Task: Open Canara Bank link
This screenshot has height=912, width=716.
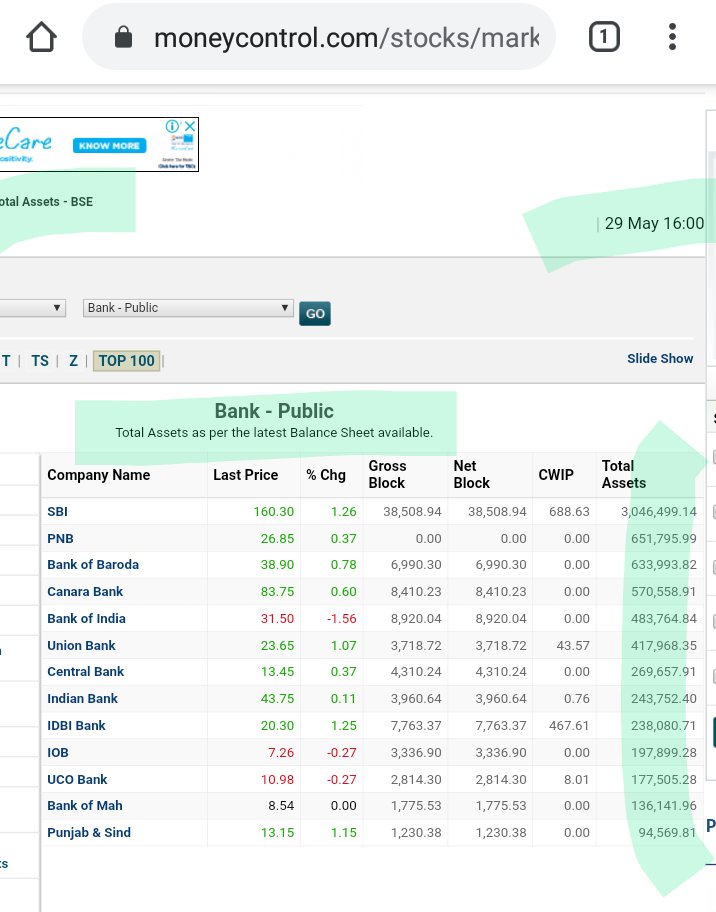Action: point(85,592)
